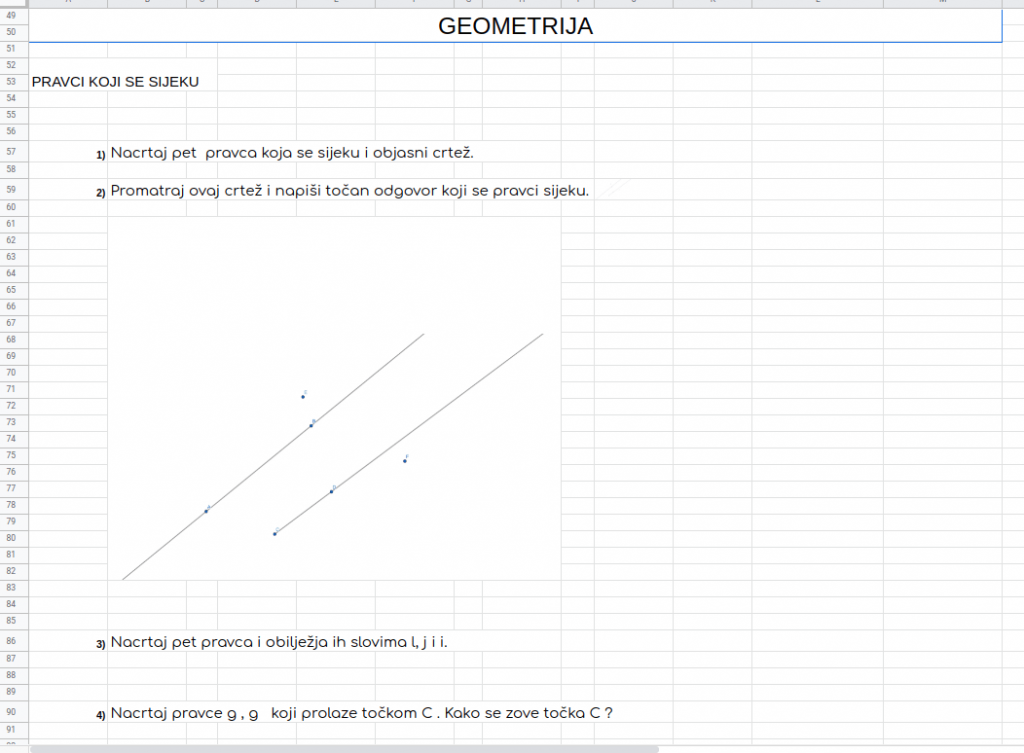Click the horizontal scrollbar at the bottom
Image resolution: width=1024 pixels, height=753 pixels.
345,748
